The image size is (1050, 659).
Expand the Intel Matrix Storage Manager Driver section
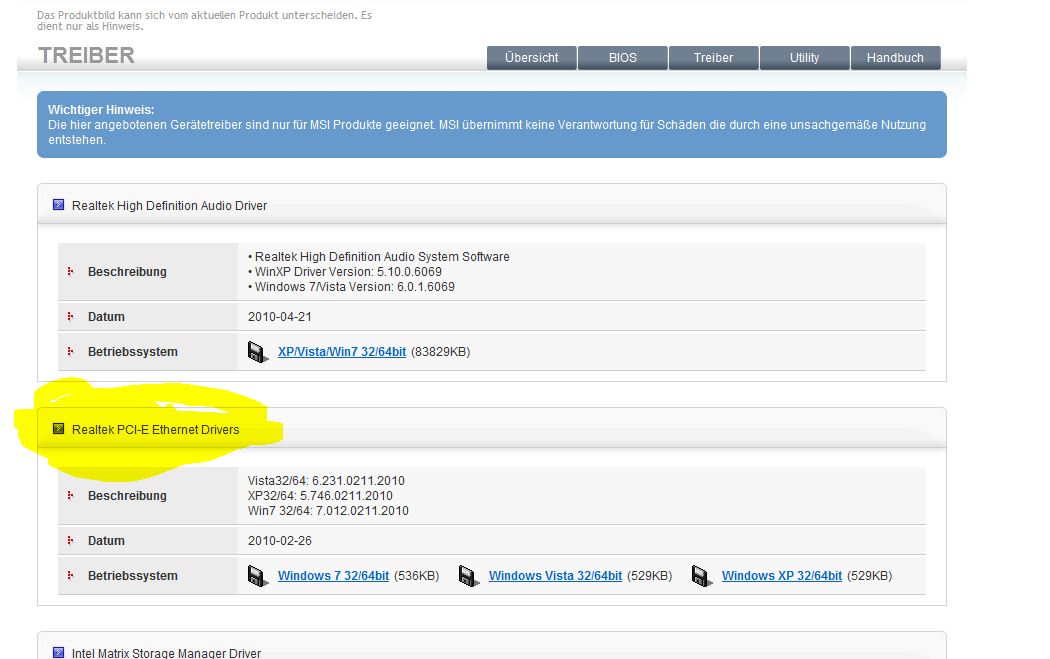click(x=58, y=652)
